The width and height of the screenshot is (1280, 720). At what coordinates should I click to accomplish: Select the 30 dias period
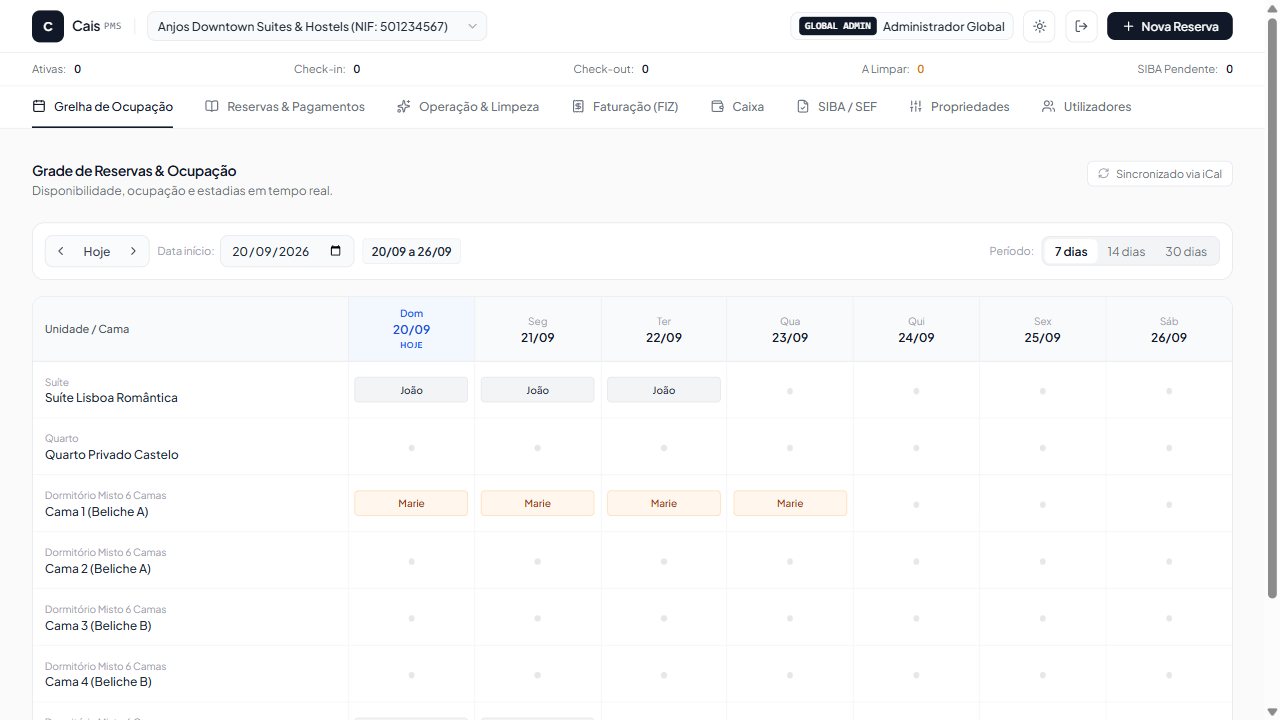1186,251
